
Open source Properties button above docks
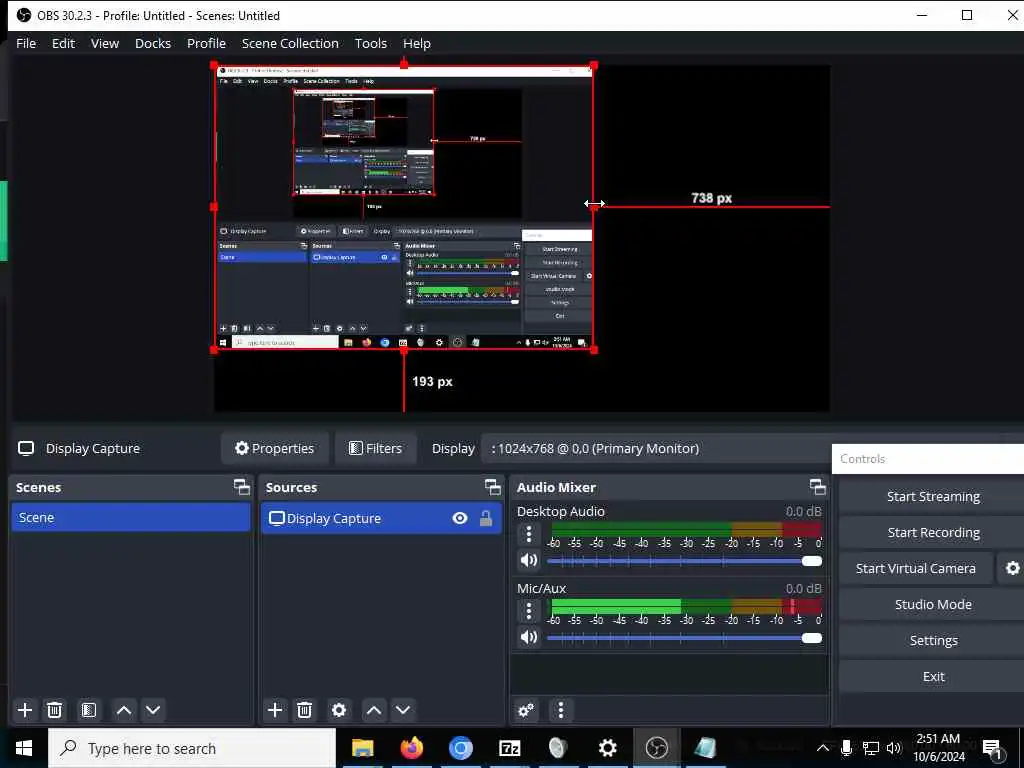click(x=274, y=449)
